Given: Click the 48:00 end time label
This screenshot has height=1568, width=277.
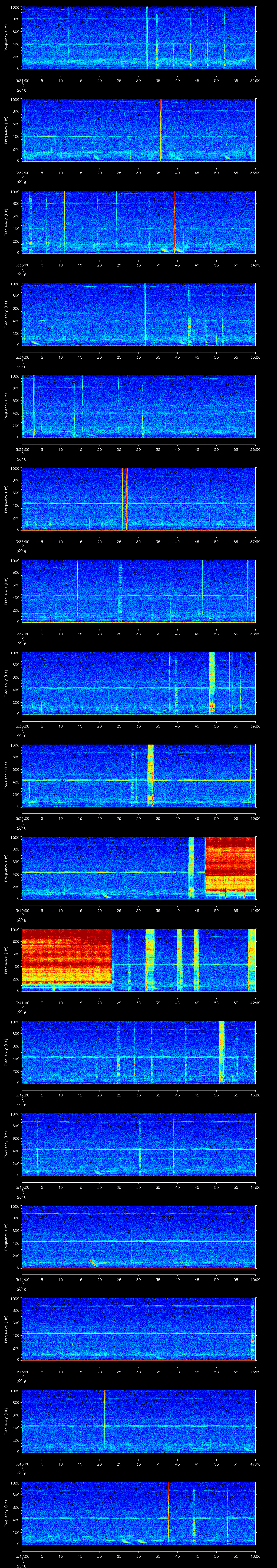Looking at the screenshot, I should (x=255, y=1556).
